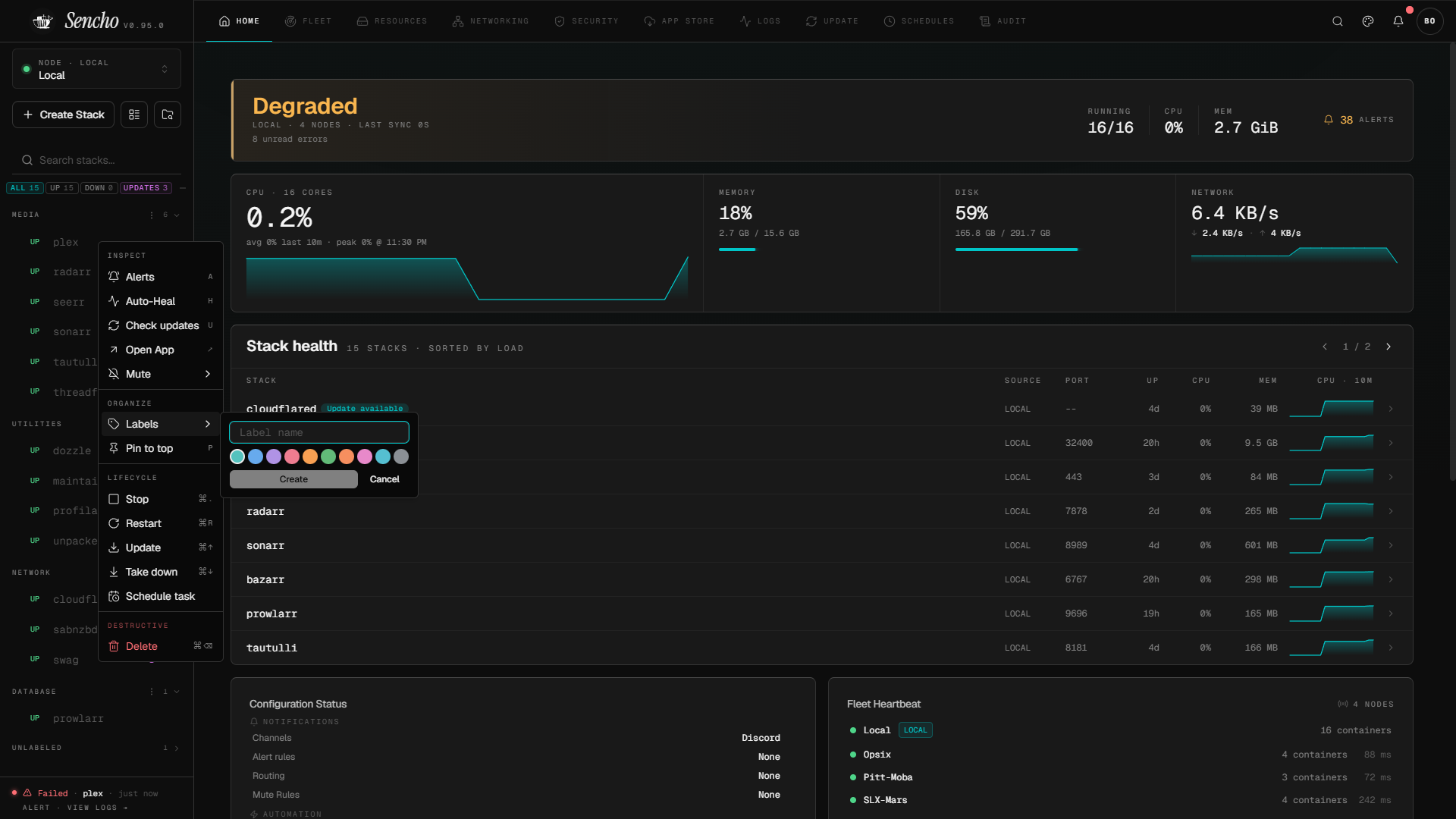This screenshot has height=819, width=1456.
Task: Select Restart in the context menu
Action: (x=160, y=523)
